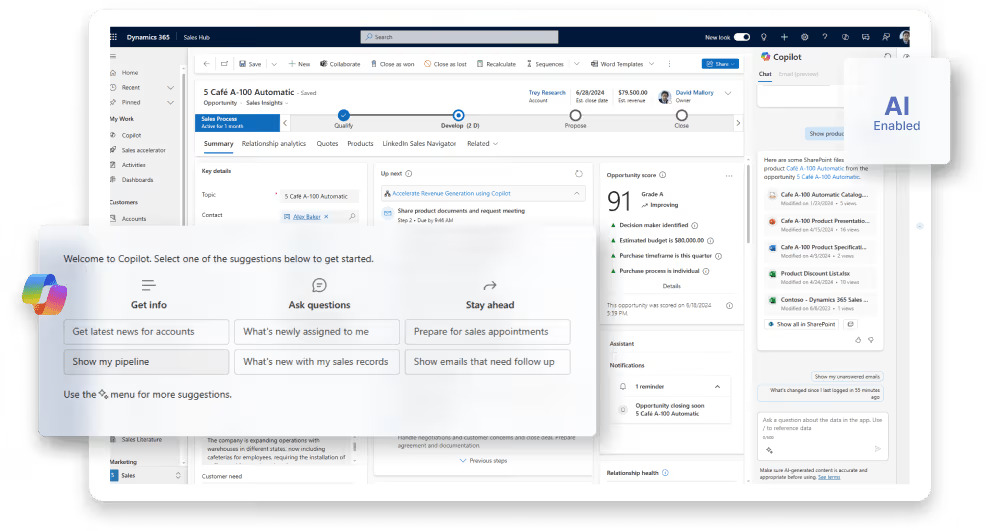Open Word Templates menu
Image resolution: width=986 pixels, height=531 pixels.
(623, 64)
